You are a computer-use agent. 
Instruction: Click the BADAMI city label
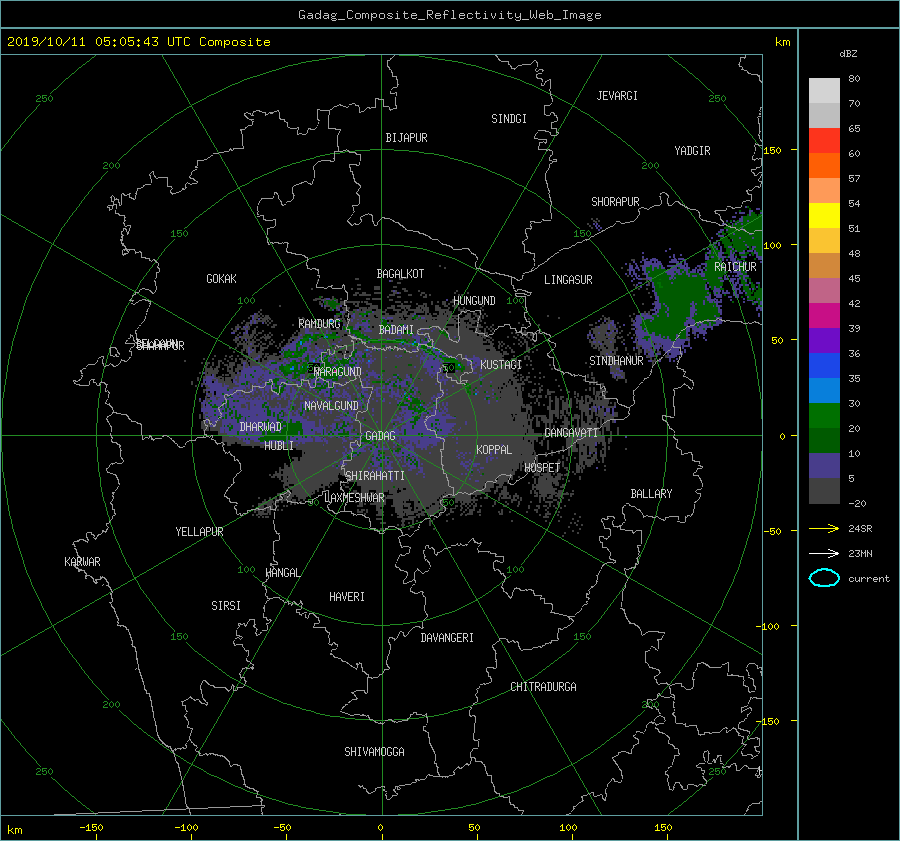(x=396, y=330)
